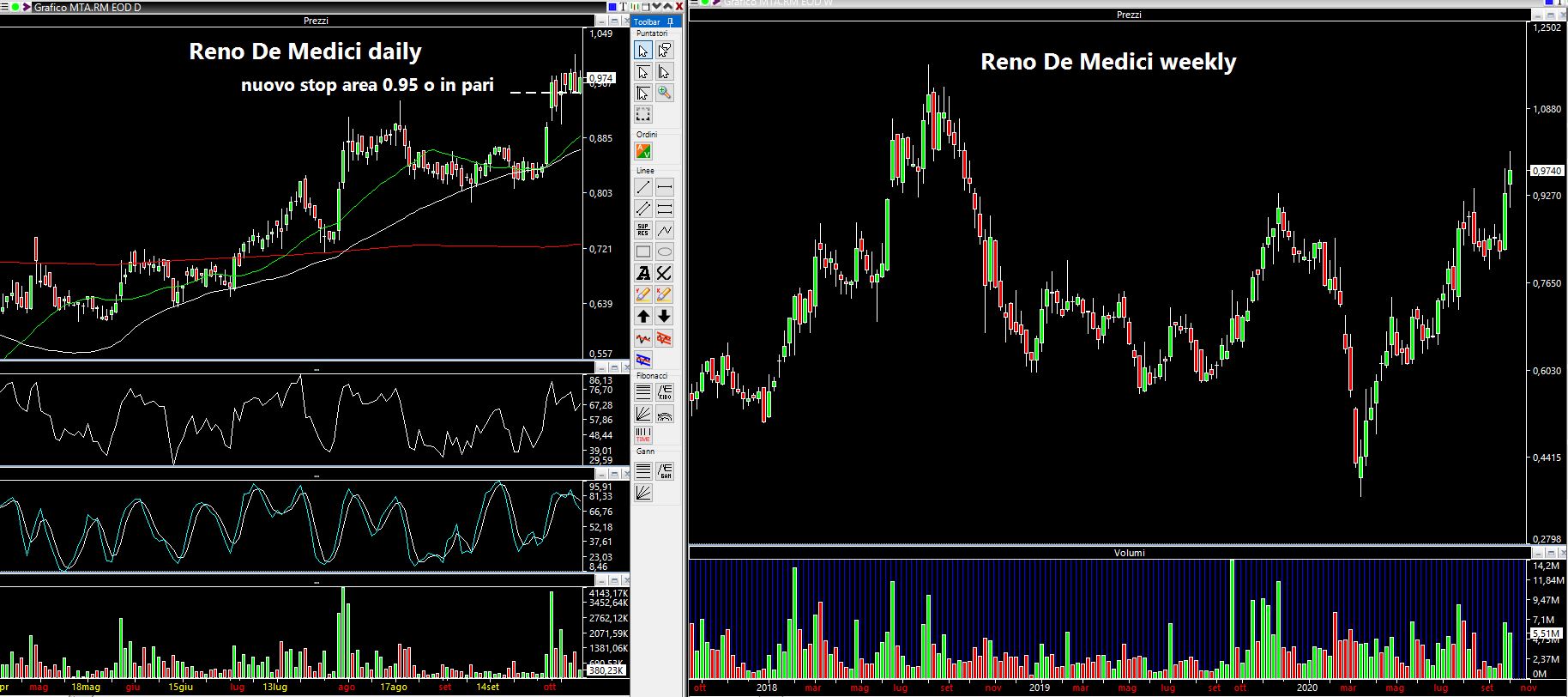The width and height of the screenshot is (1568, 697).
Task: Select the pointer with comment balloon tool
Action: click(665, 51)
